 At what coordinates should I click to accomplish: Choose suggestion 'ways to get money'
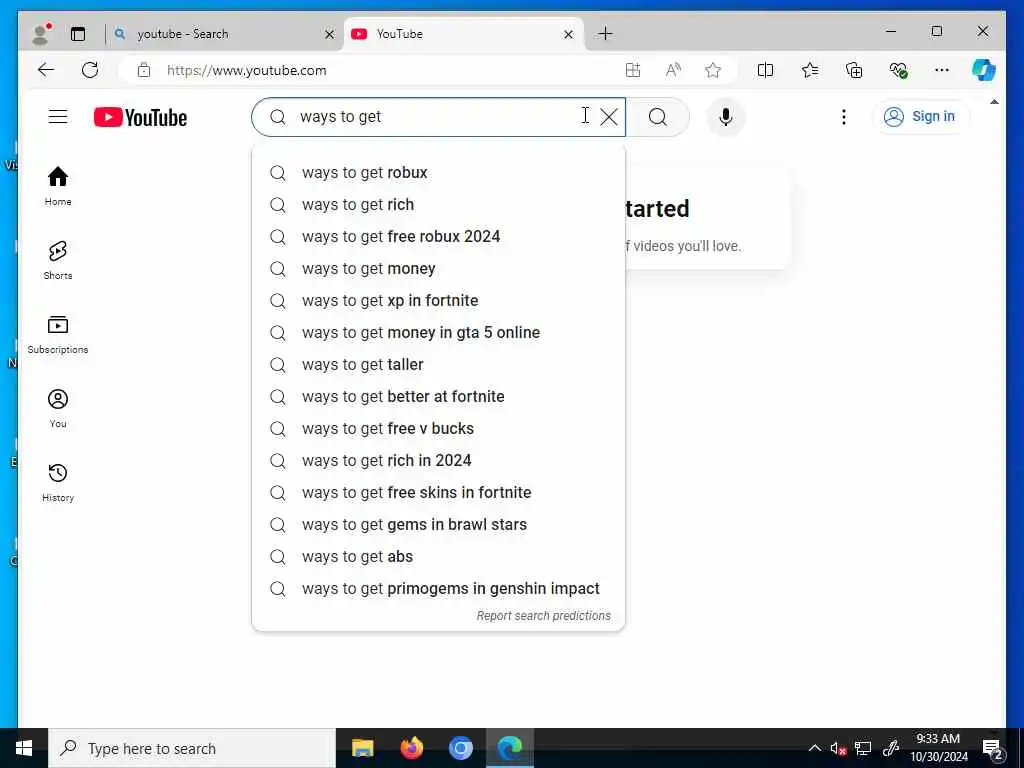pos(438,268)
